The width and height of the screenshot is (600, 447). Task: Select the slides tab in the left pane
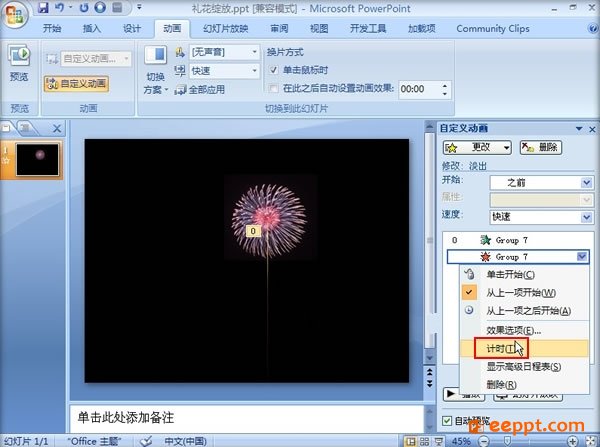click(7, 129)
